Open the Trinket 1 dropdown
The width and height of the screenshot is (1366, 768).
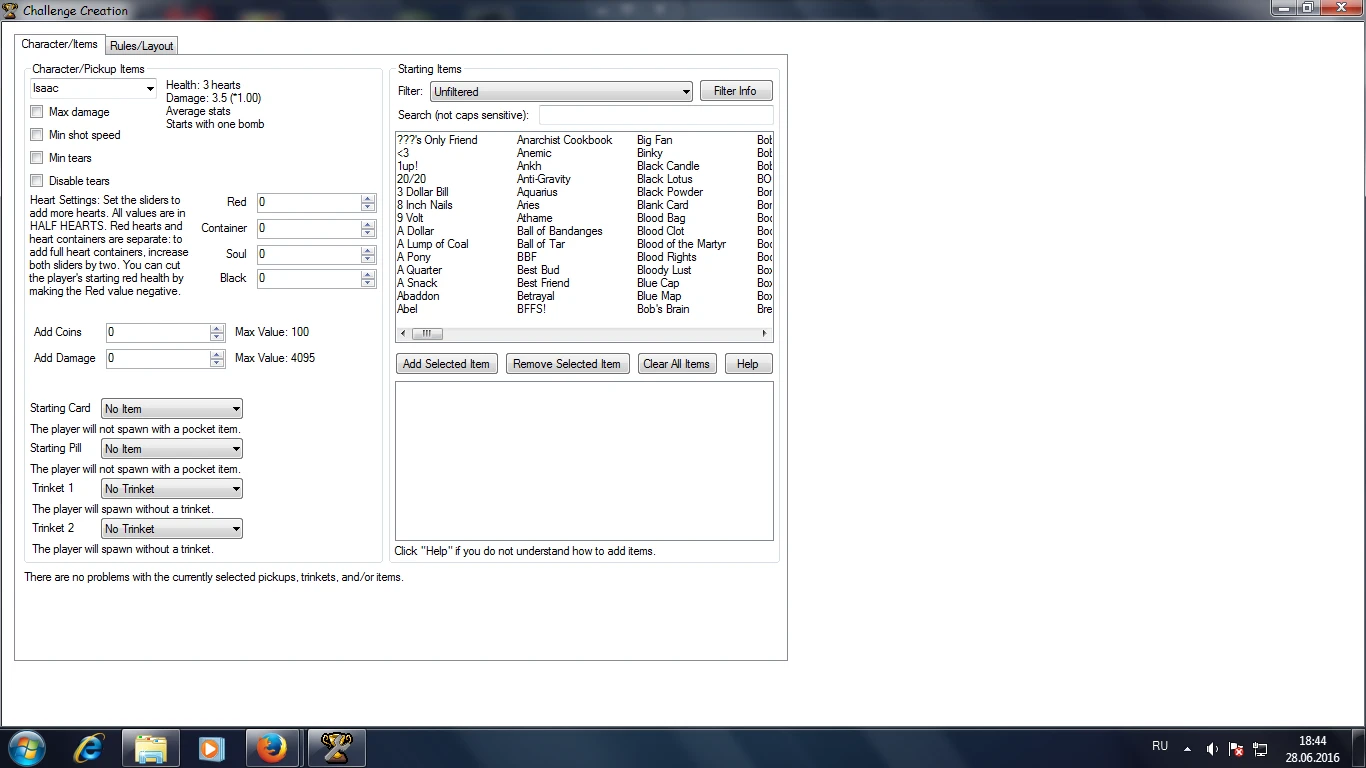[172, 489]
